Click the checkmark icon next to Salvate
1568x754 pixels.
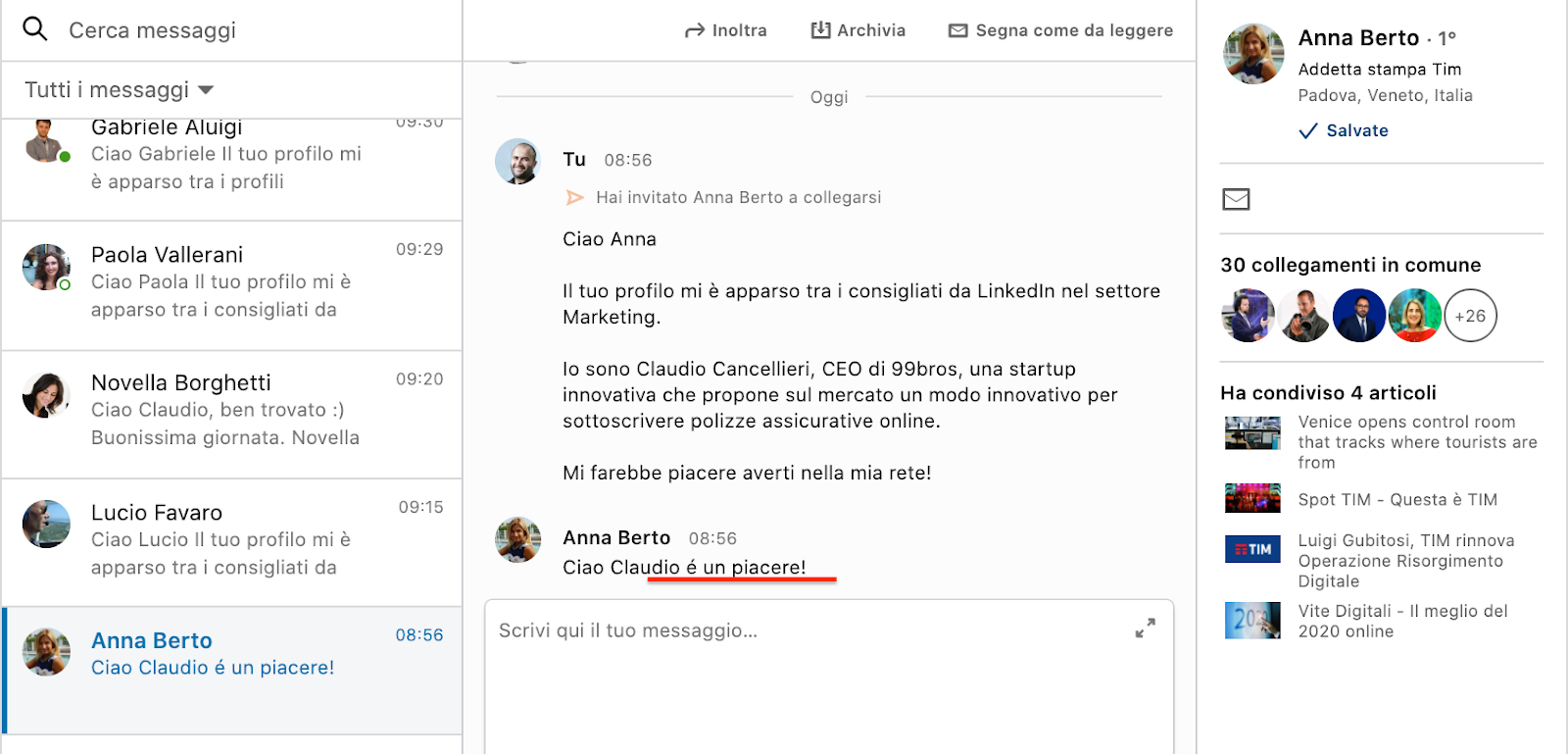click(1308, 131)
